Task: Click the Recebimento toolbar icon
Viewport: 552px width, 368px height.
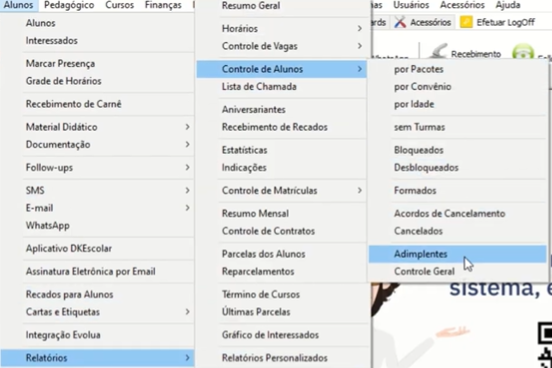Action: [x=438, y=52]
